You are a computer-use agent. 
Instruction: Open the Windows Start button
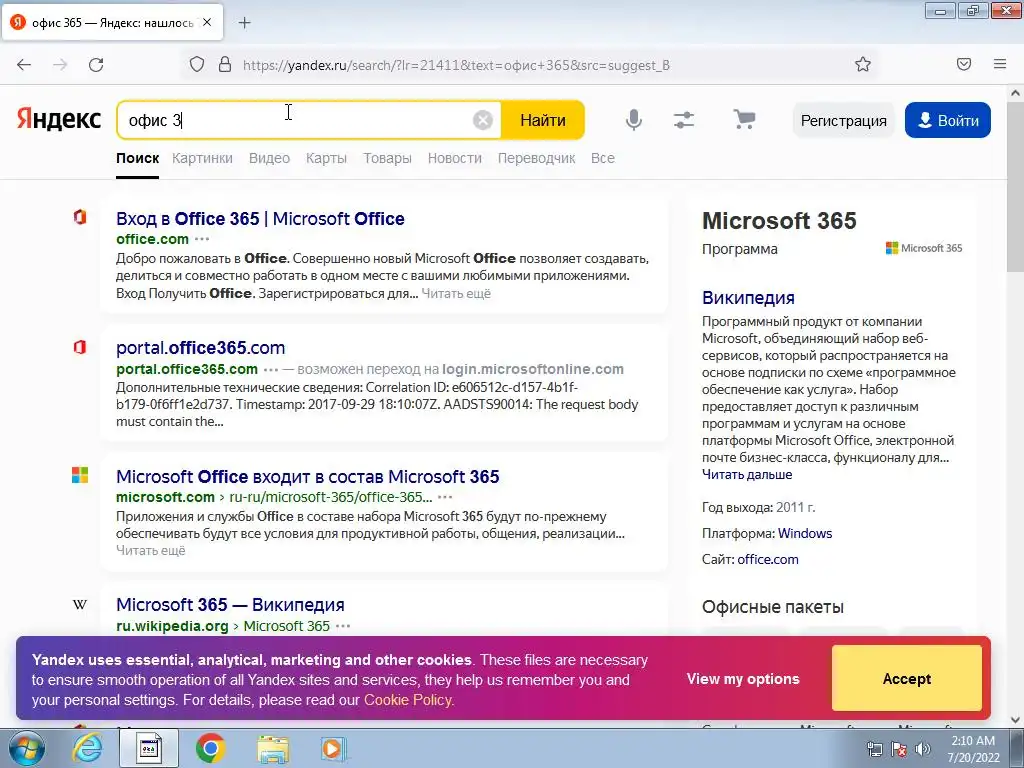coord(27,748)
